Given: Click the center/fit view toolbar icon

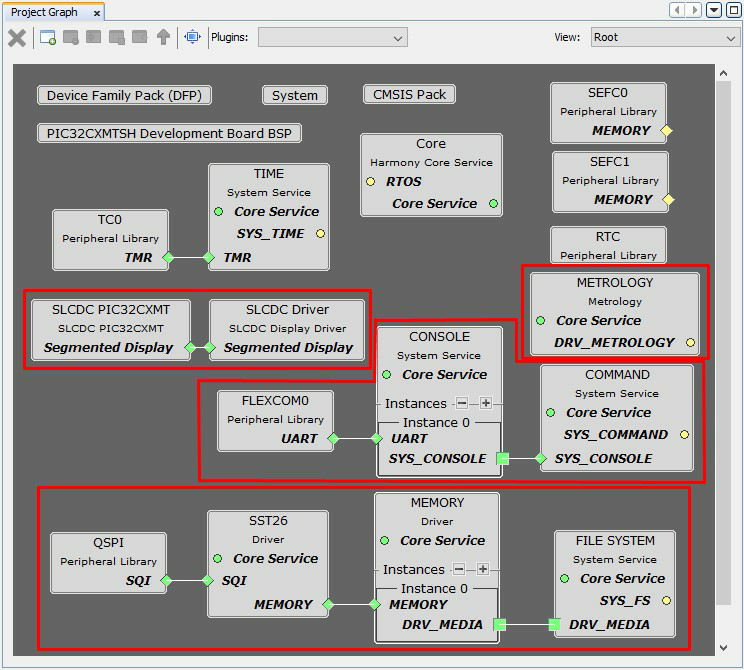Looking at the screenshot, I should tap(193, 37).
